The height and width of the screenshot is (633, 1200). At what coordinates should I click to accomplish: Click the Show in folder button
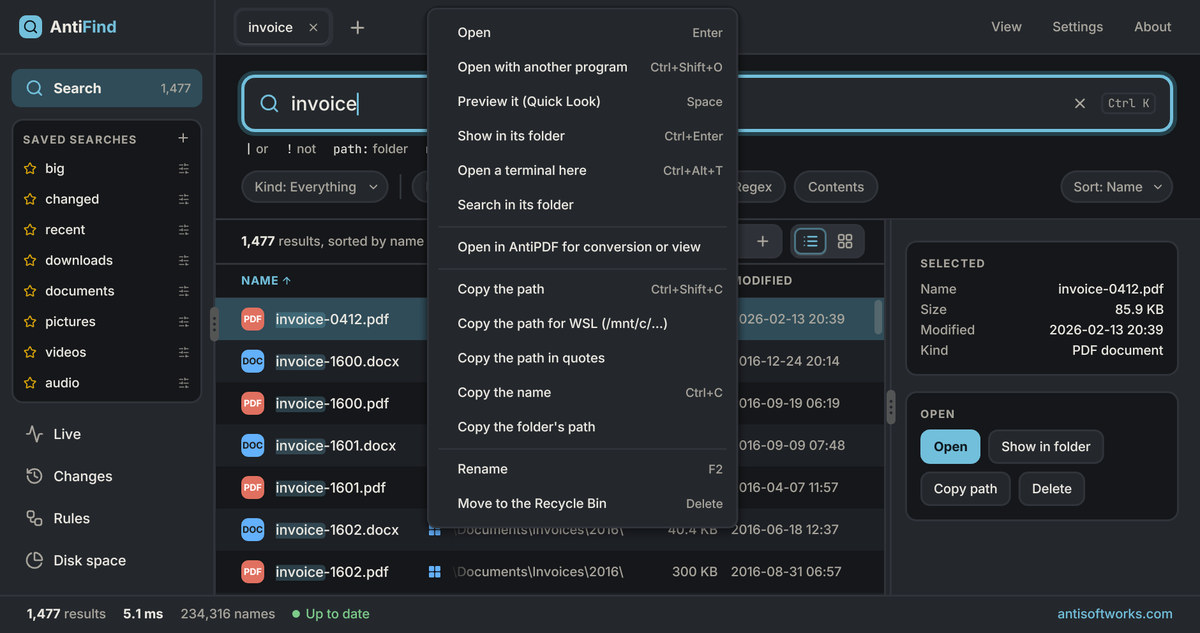(1045, 447)
